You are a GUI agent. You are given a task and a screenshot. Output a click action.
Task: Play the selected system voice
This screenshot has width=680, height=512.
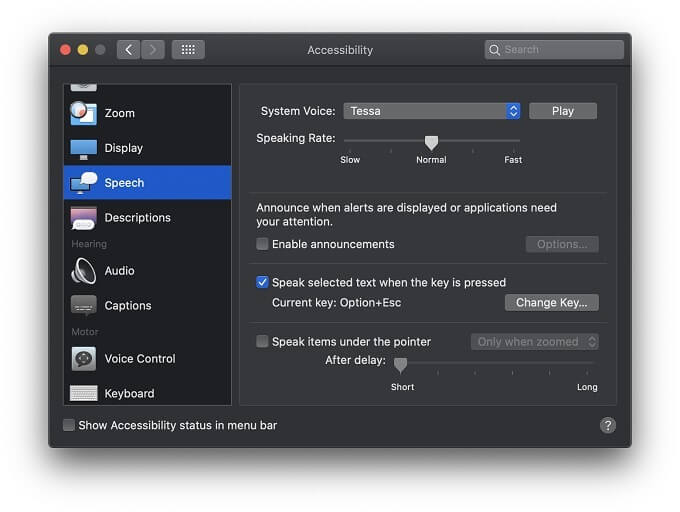pyautogui.click(x=562, y=111)
